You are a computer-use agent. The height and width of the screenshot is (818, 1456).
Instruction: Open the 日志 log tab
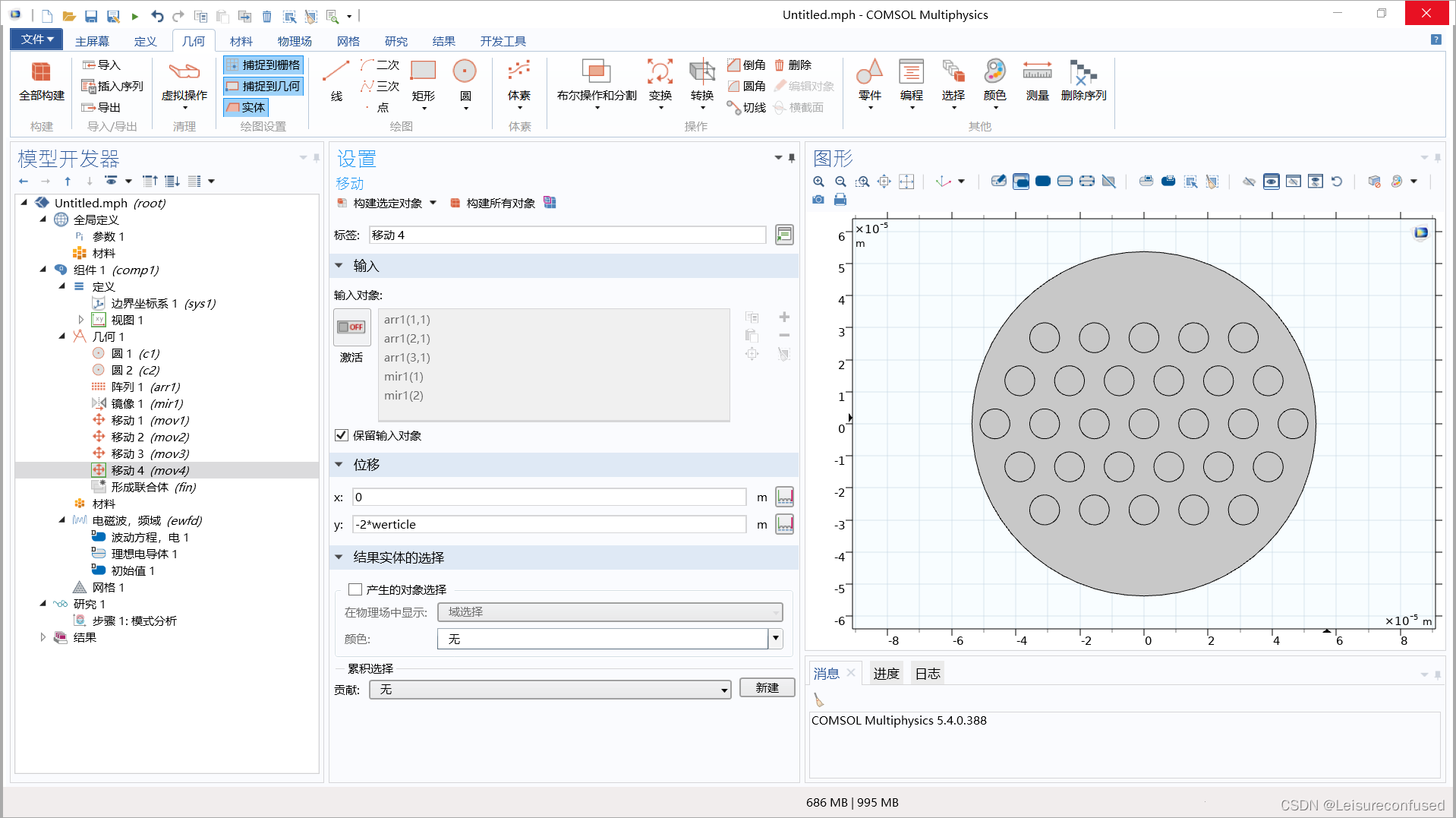point(928,674)
